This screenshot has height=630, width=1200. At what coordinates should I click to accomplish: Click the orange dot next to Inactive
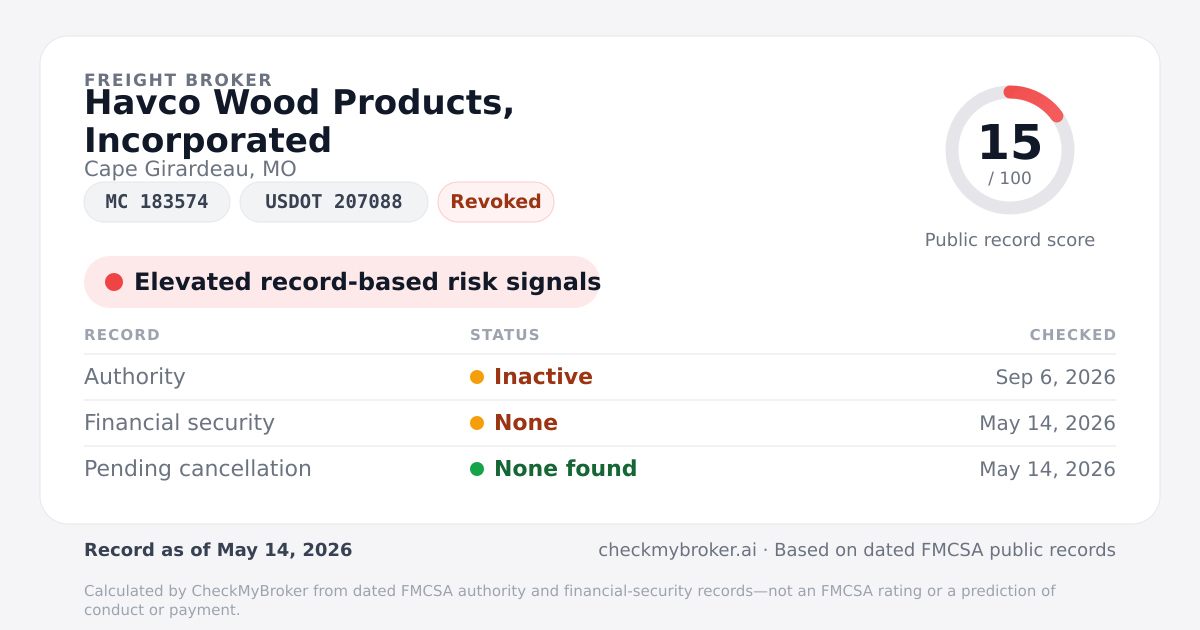pyautogui.click(x=477, y=377)
